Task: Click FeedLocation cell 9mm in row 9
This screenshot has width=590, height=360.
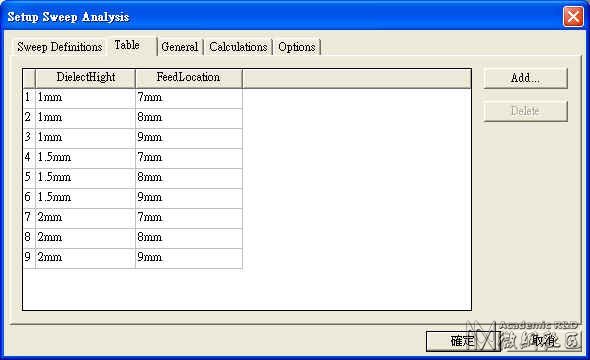Action: pos(189,258)
